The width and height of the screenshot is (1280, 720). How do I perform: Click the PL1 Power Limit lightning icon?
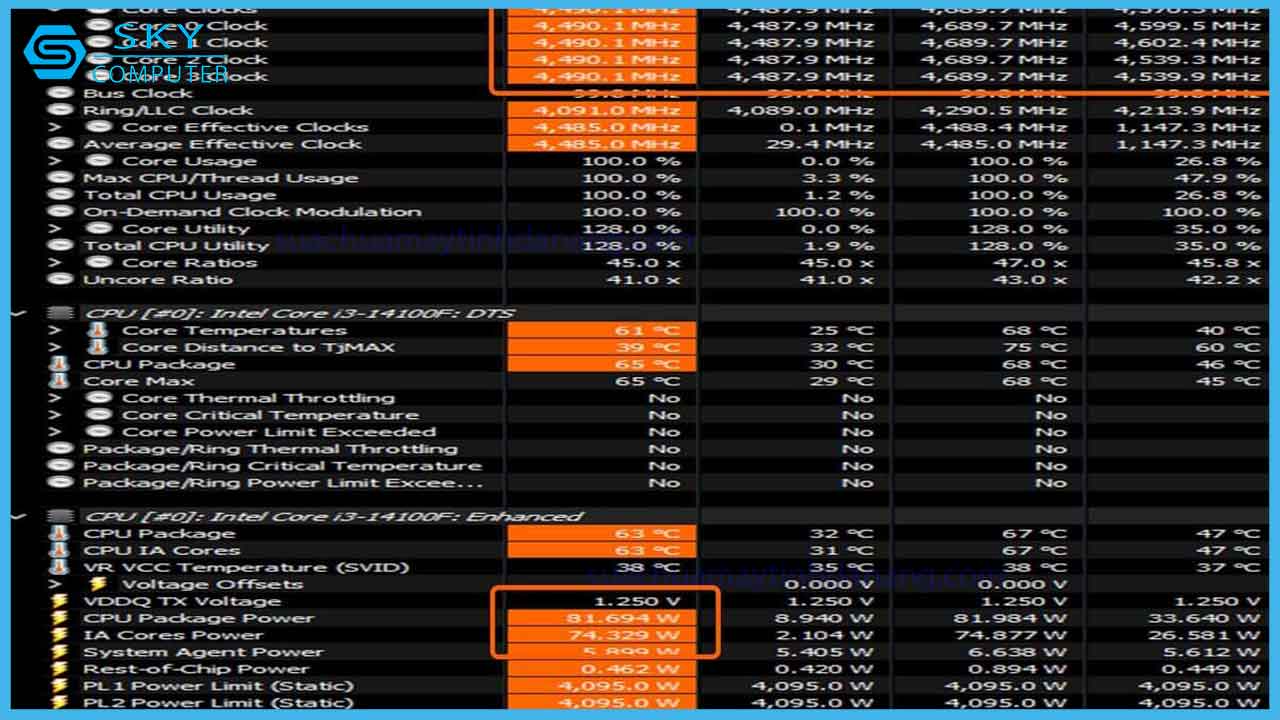pyautogui.click(x=60, y=685)
